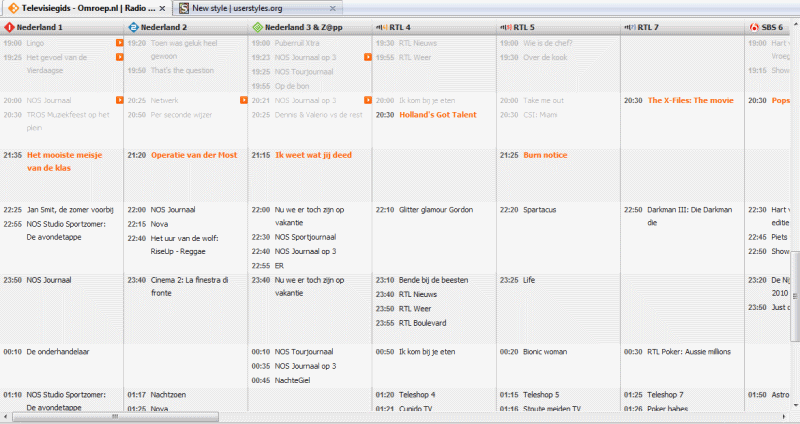Open Het mooiste meisje van de klas
800x424 pixels.
click(x=64, y=161)
